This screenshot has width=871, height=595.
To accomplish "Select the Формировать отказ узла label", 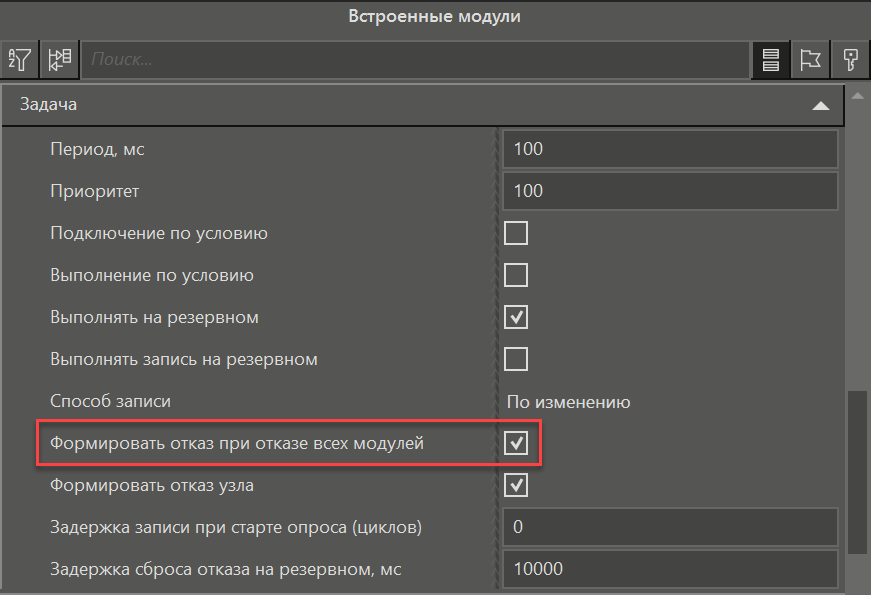I will point(152,486).
